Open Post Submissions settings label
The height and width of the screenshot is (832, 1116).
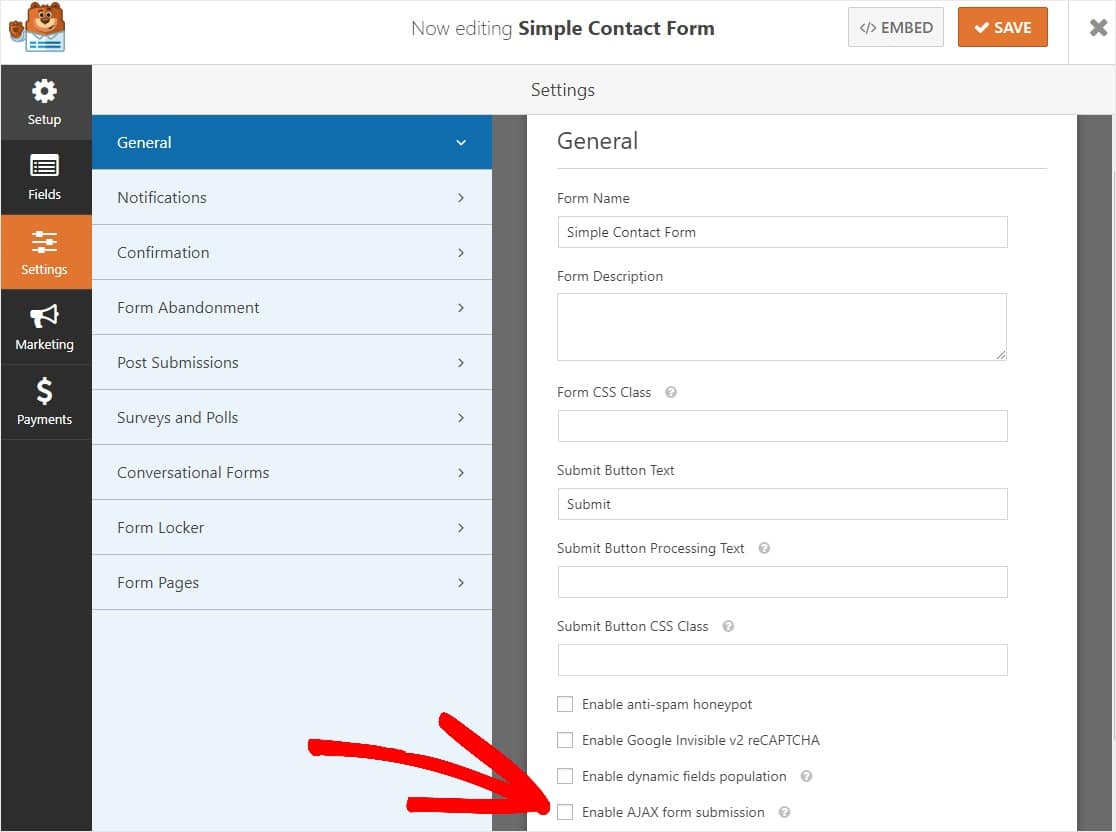[178, 363]
